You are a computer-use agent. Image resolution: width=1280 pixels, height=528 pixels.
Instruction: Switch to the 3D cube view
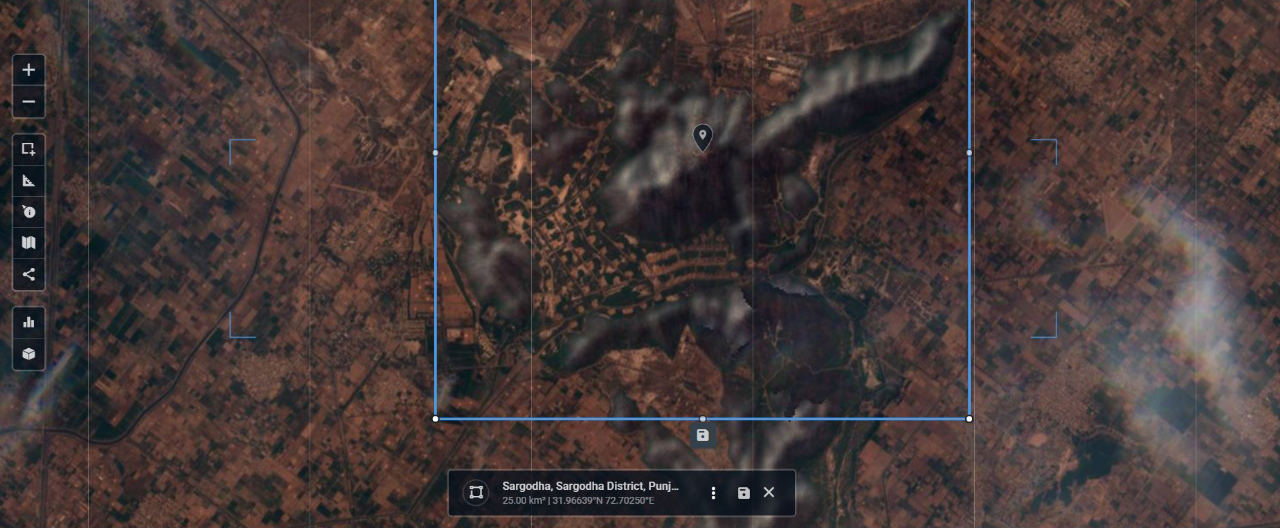coord(28,354)
